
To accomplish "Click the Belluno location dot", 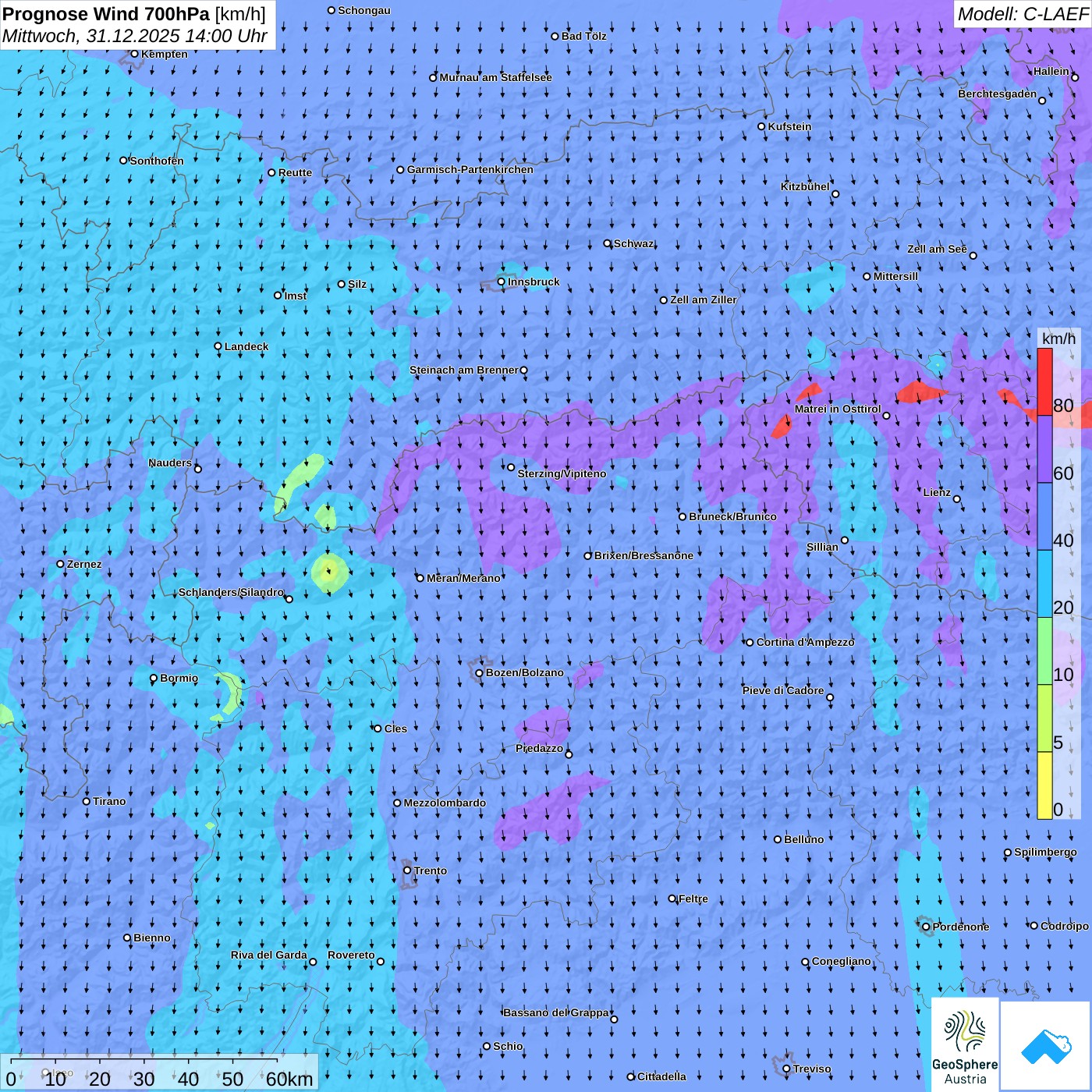I will pyautogui.click(x=778, y=839).
